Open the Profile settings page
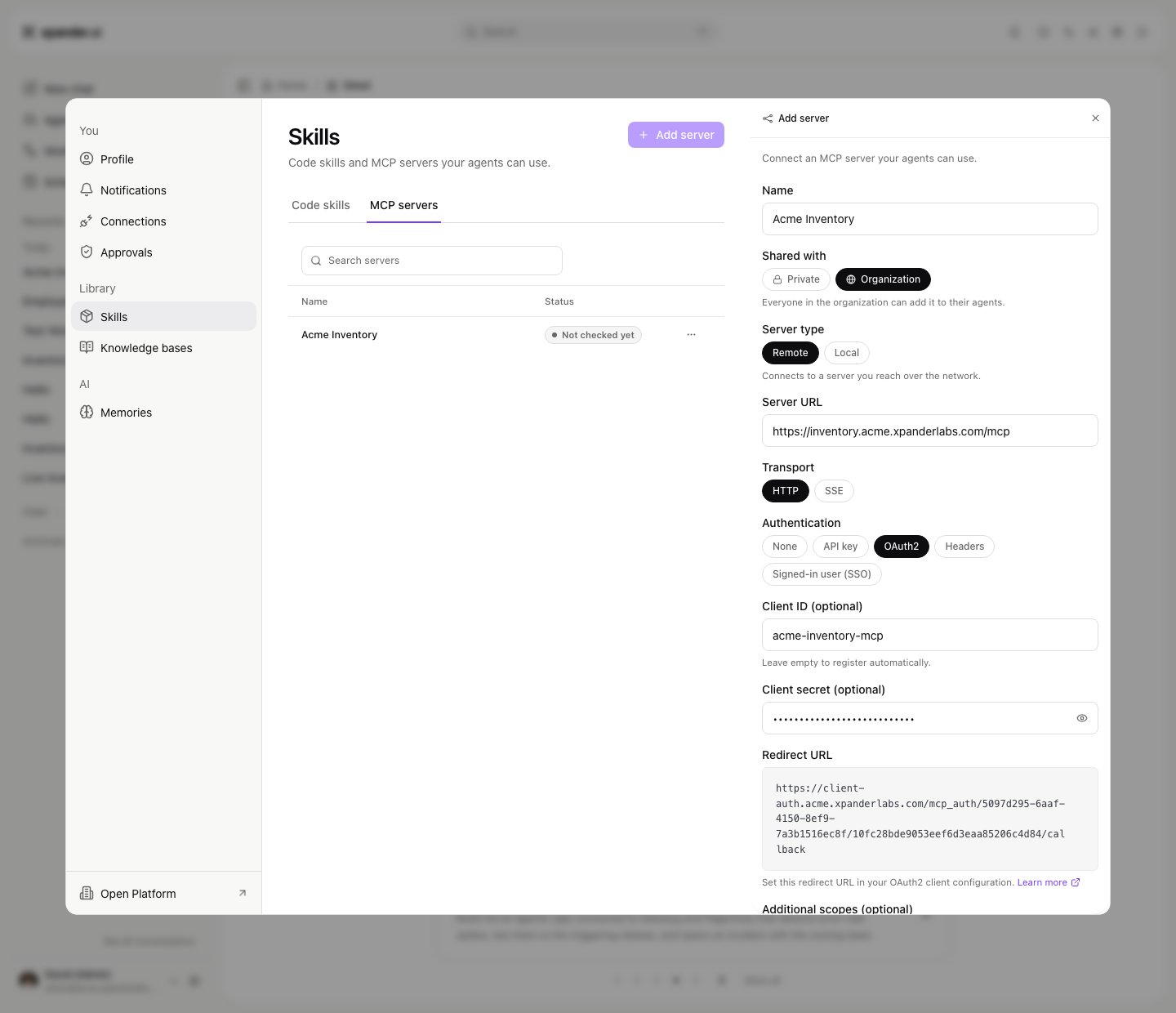This screenshot has height=1013, width=1176. 163,159
